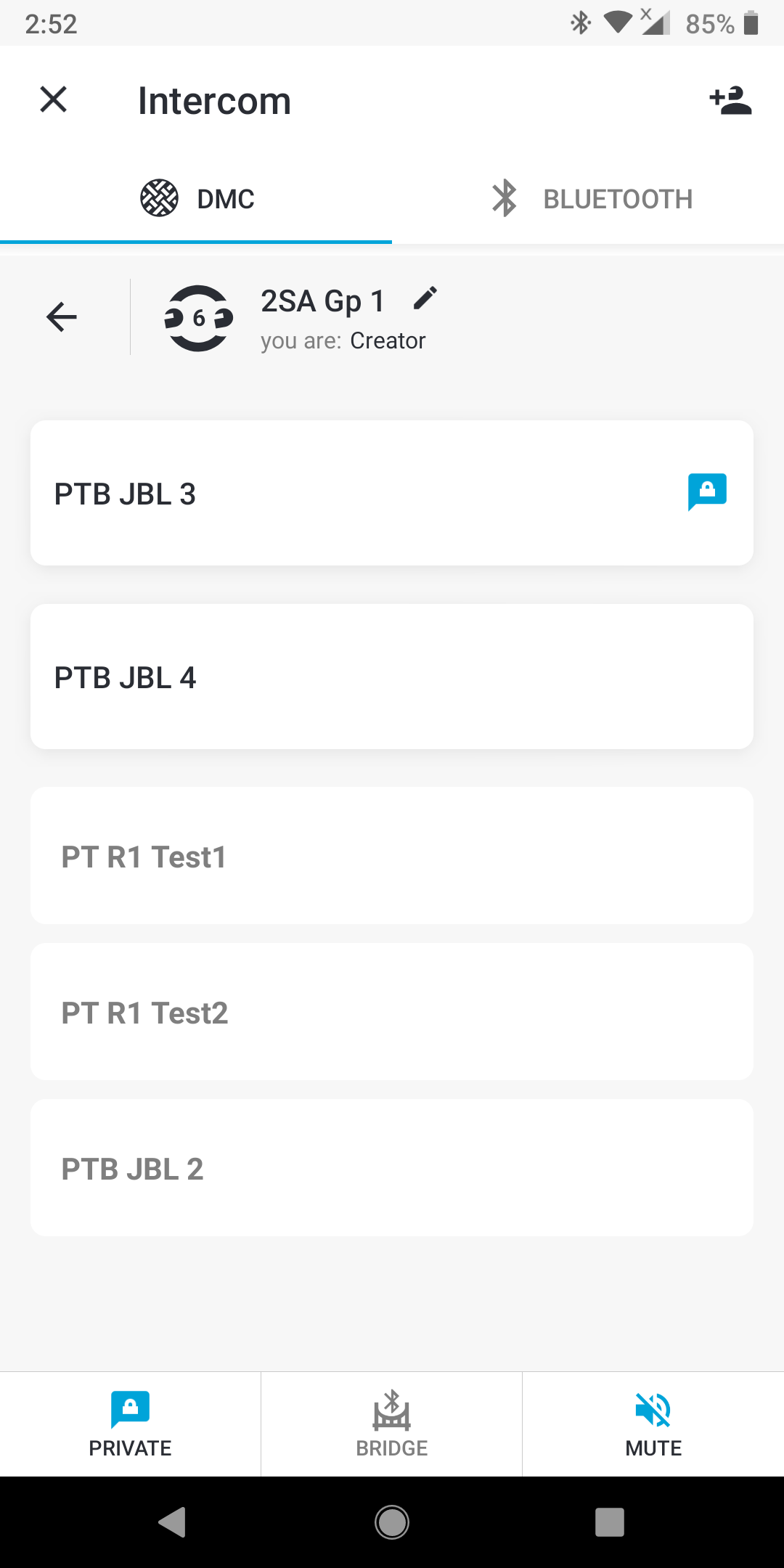Select rider PTB JBL 2
This screenshot has height=1568, width=784.
click(392, 1168)
